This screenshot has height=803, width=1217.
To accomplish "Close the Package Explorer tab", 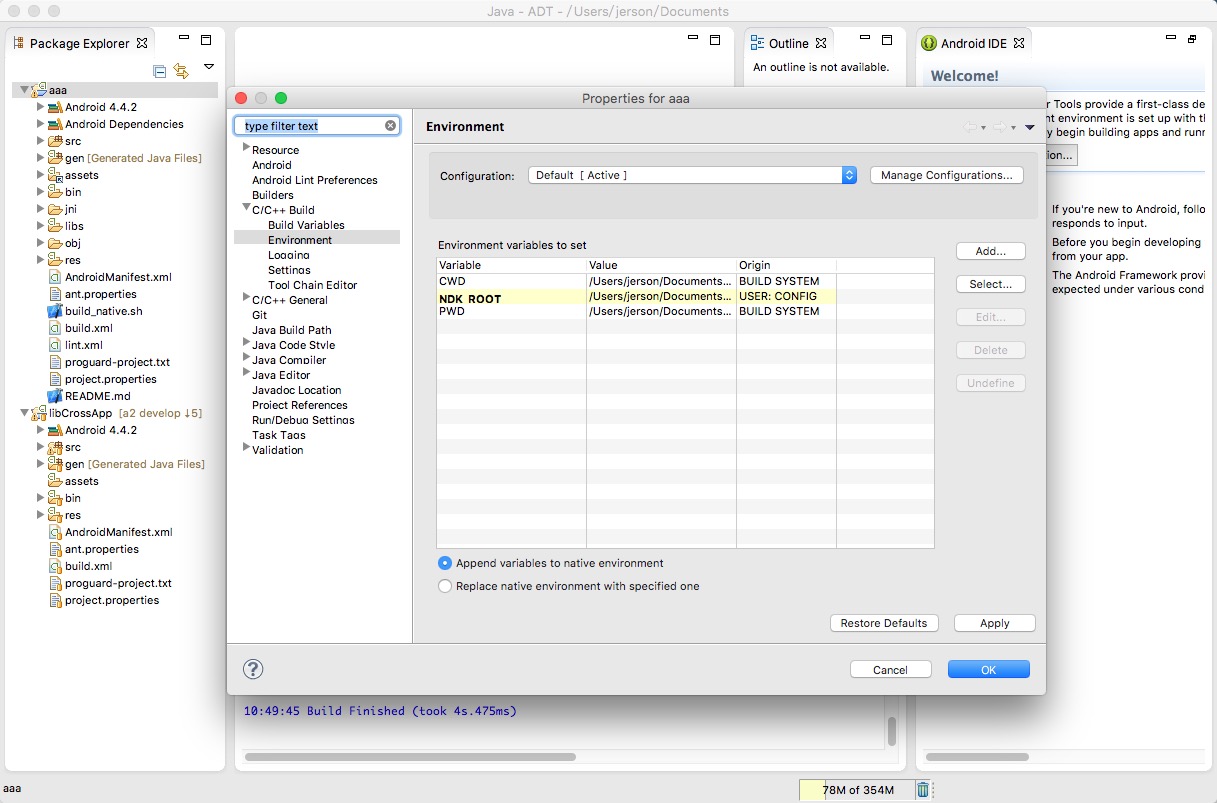I will [x=142, y=43].
